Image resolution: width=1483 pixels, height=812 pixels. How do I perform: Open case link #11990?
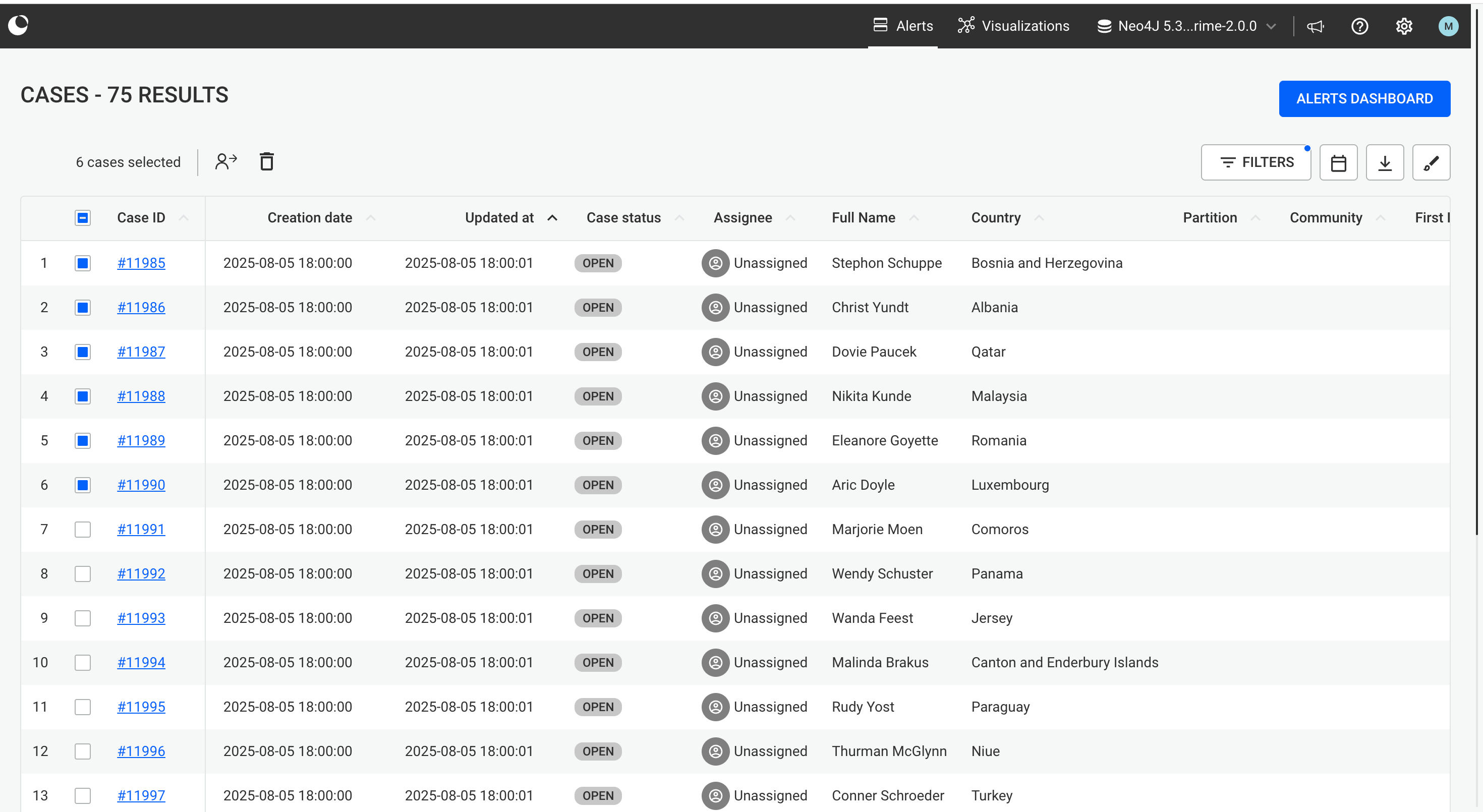click(x=141, y=485)
